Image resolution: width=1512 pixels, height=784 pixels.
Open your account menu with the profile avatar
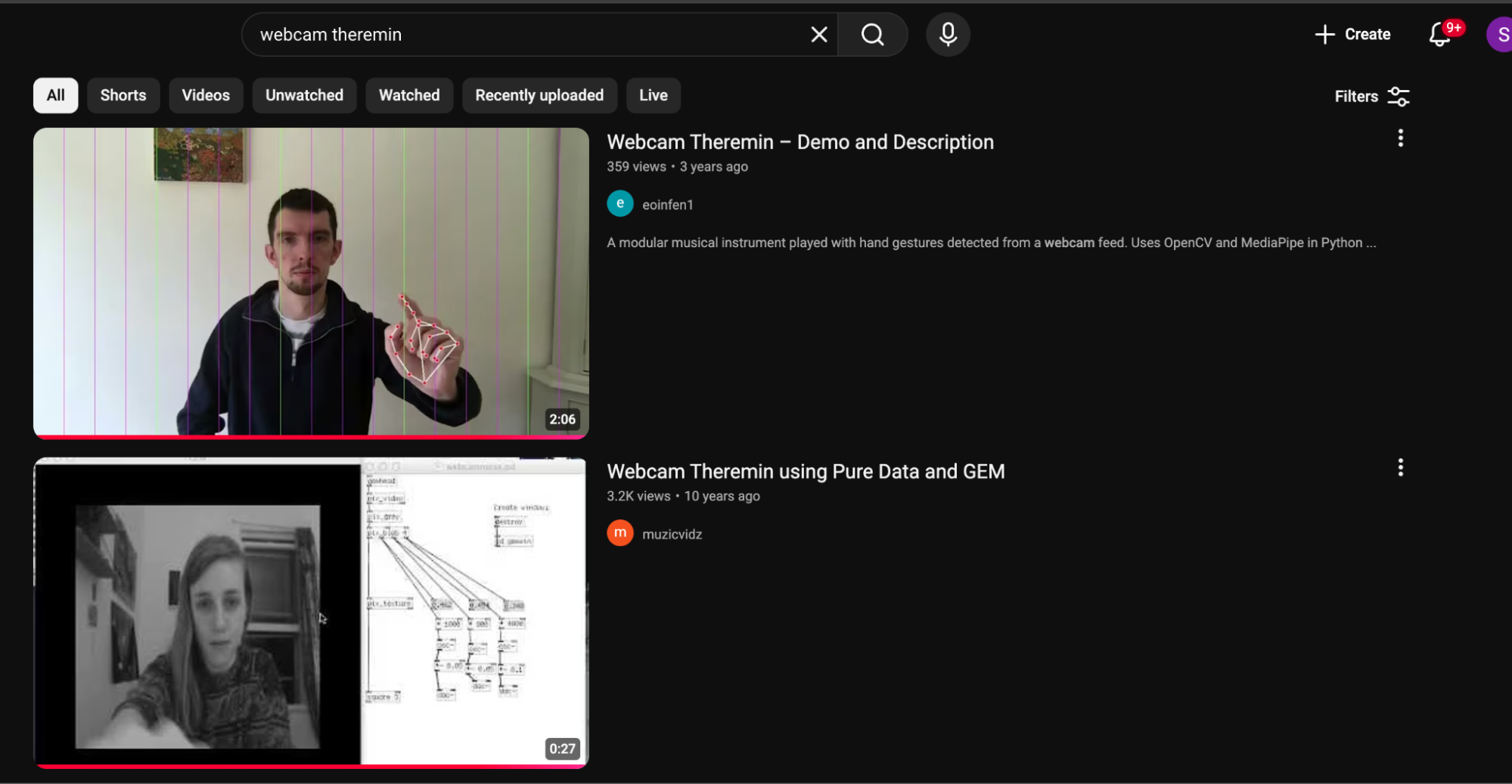pyautogui.click(x=1500, y=34)
